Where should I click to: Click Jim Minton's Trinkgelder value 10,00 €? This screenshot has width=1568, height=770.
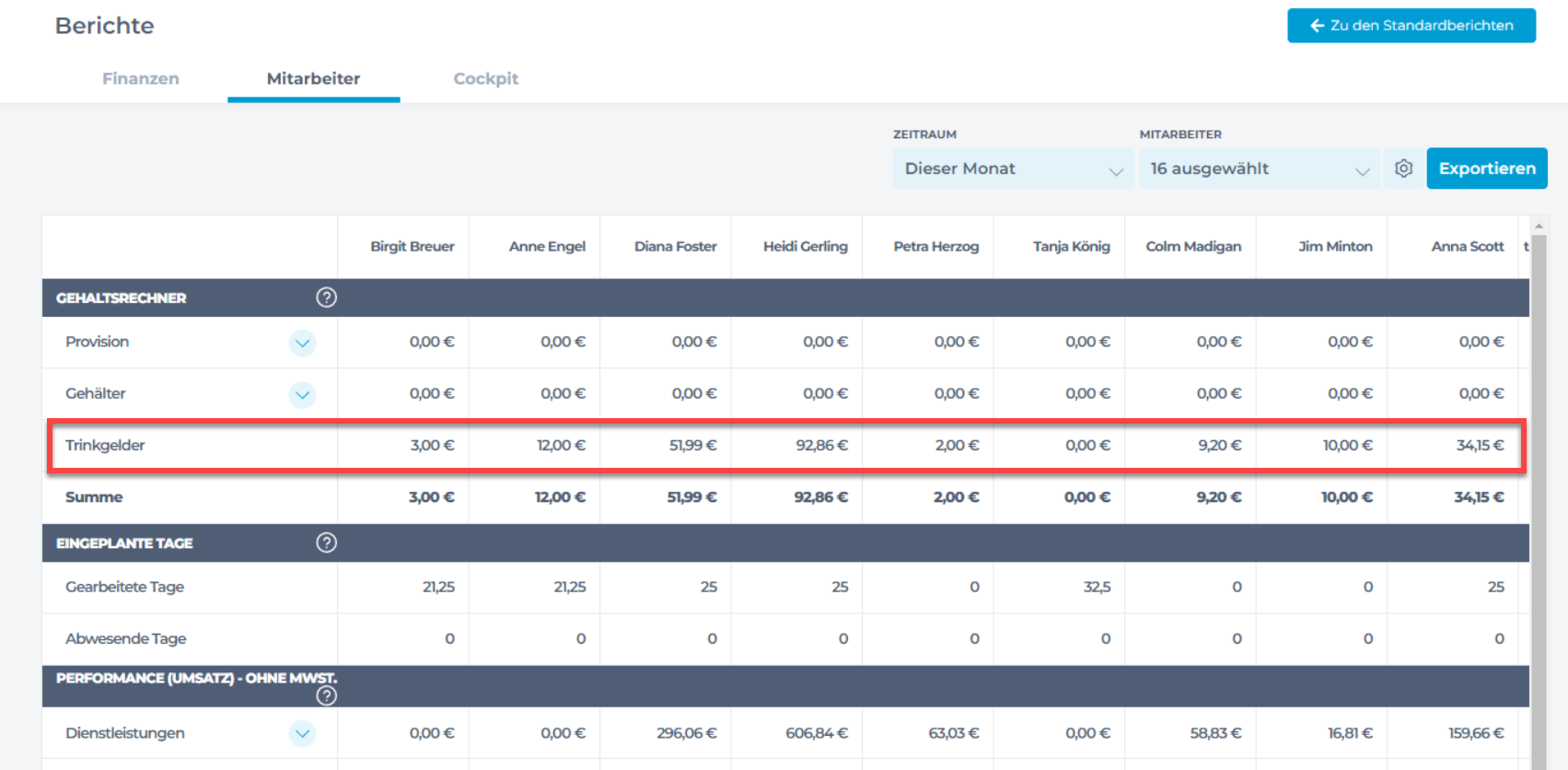[x=1347, y=445]
